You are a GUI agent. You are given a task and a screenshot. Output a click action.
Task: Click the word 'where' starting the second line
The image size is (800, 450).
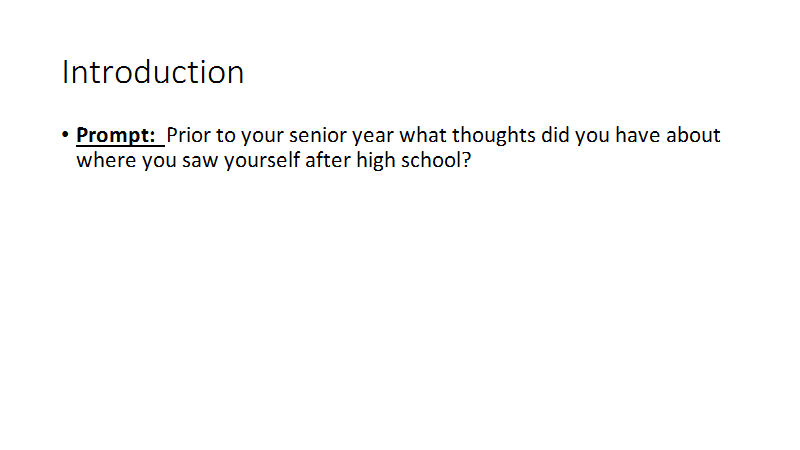point(106,160)
